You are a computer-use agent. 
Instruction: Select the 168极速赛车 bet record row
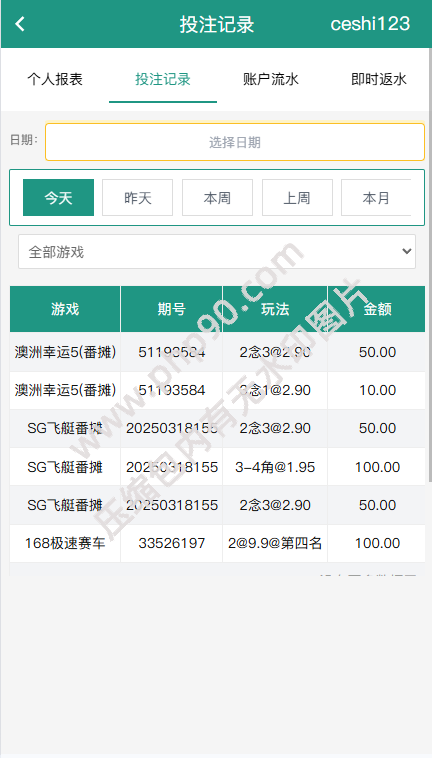[217, 543]
